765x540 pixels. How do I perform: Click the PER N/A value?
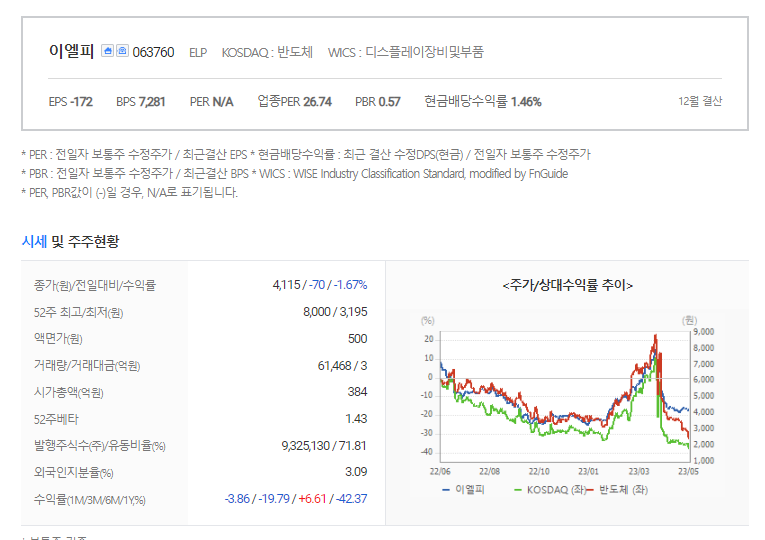tap(211, 101)
